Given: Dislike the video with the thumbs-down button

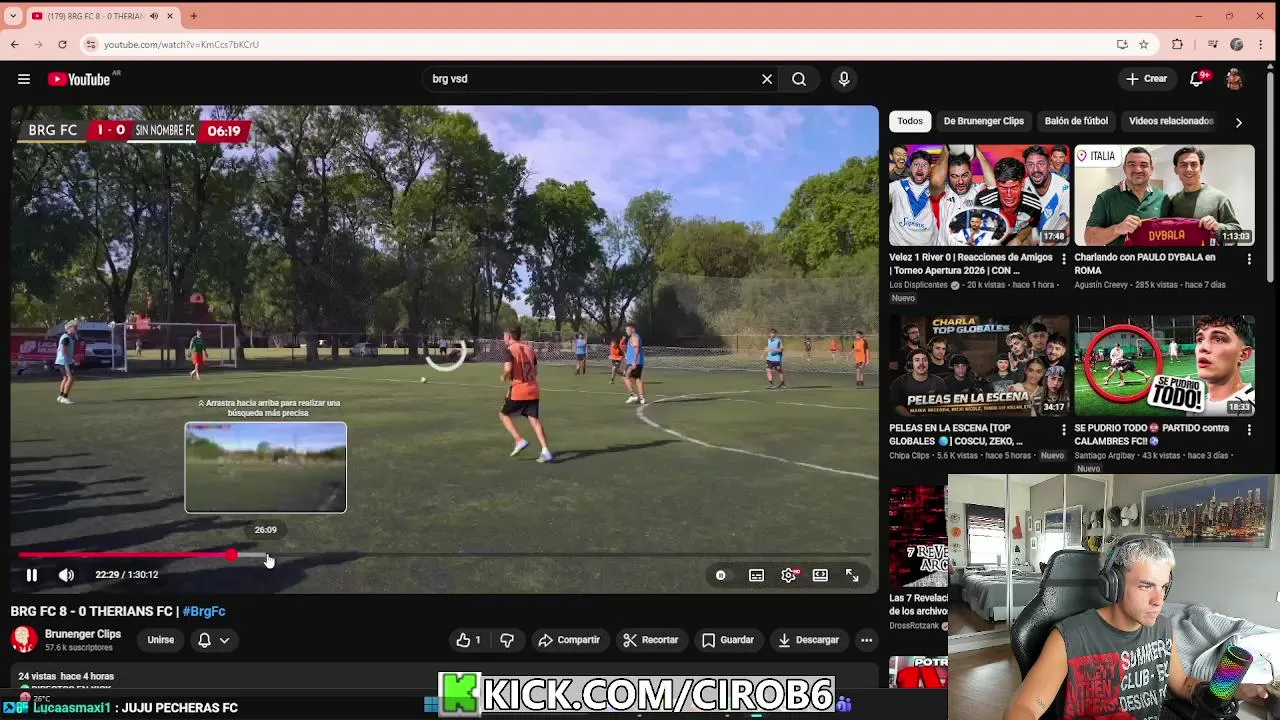Looking at the screenshot, I should coord(507,640).
